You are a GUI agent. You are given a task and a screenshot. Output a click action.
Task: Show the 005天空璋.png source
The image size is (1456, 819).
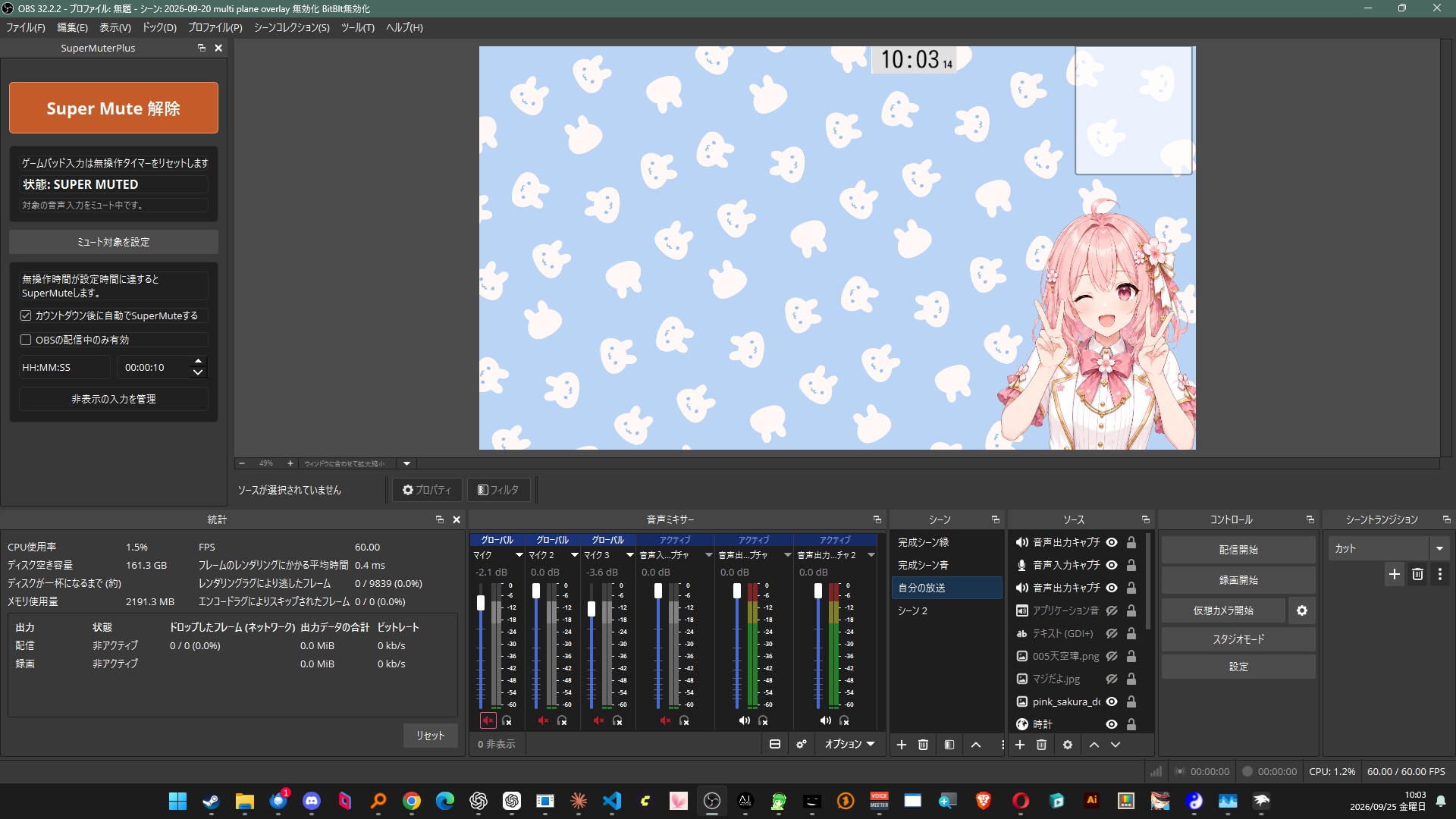[1112, 656]
